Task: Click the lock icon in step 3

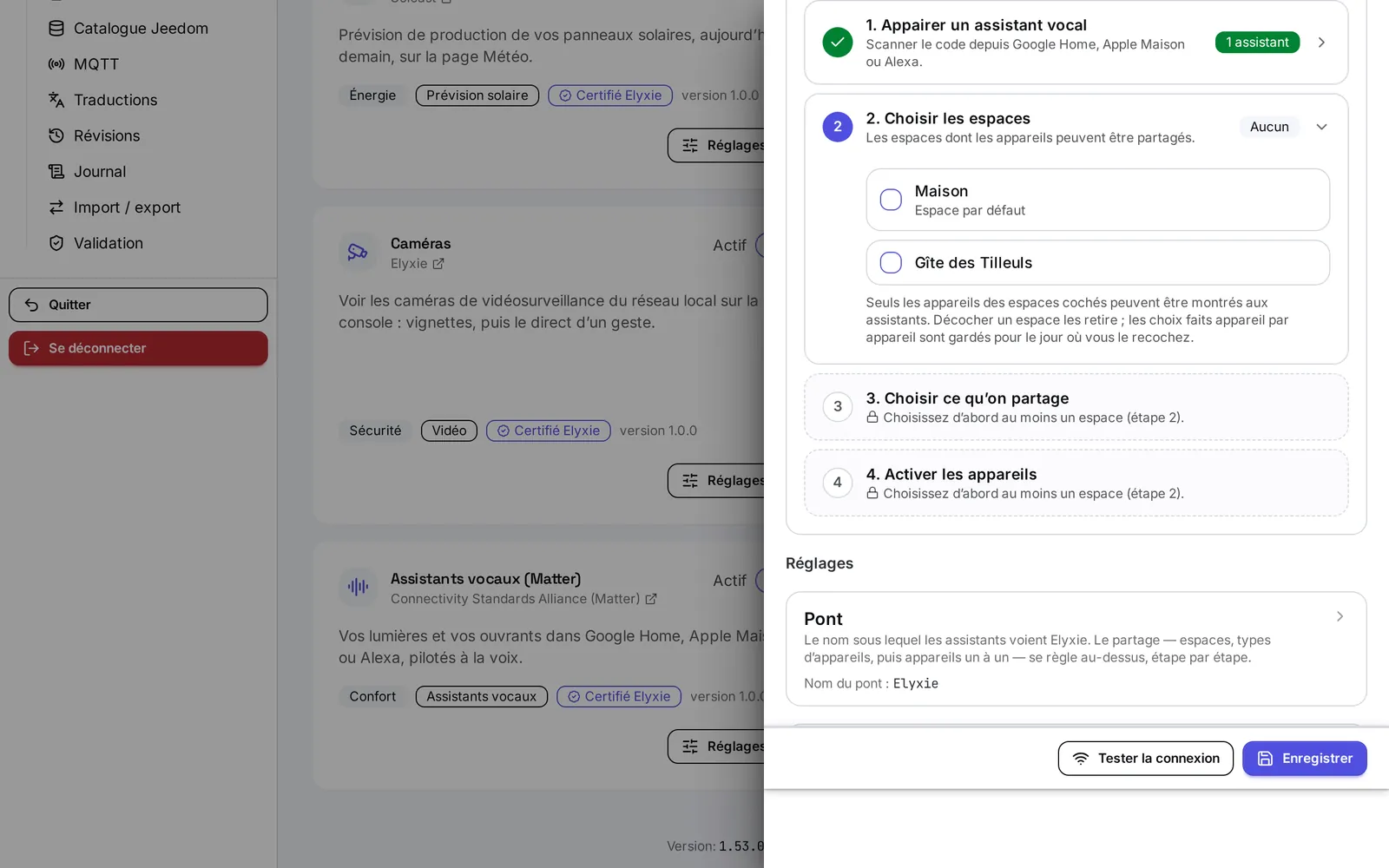Action: (872, 418)
